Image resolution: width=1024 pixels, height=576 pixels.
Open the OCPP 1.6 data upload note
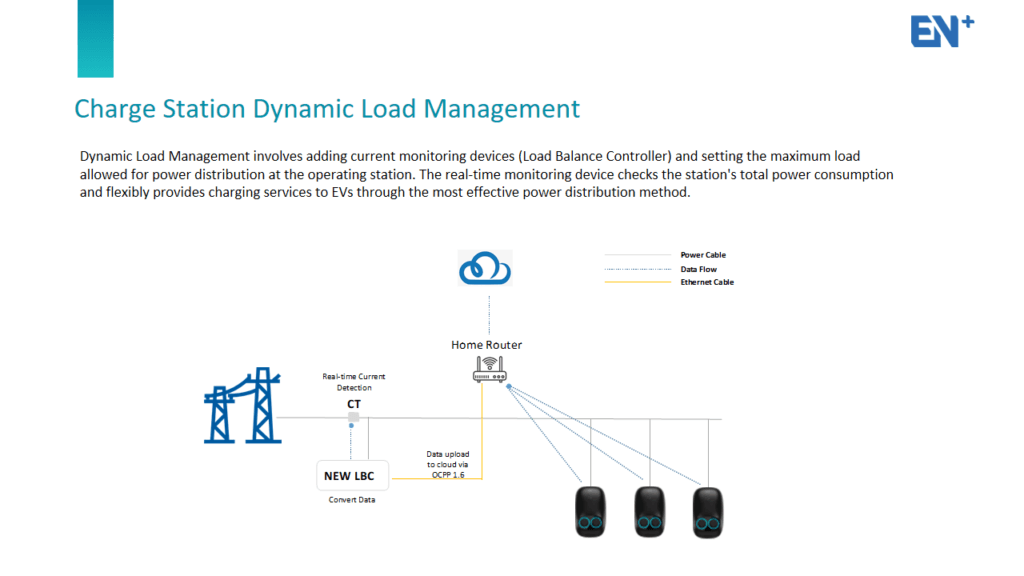tap(446, 463)
